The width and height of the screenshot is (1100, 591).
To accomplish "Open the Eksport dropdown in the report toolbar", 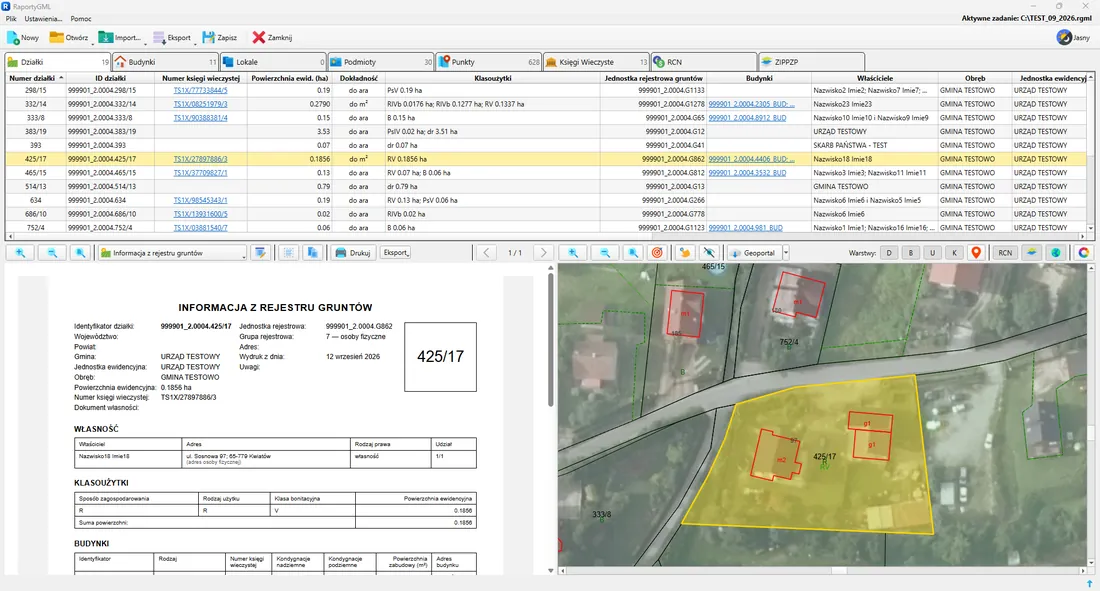I will 396,253.
